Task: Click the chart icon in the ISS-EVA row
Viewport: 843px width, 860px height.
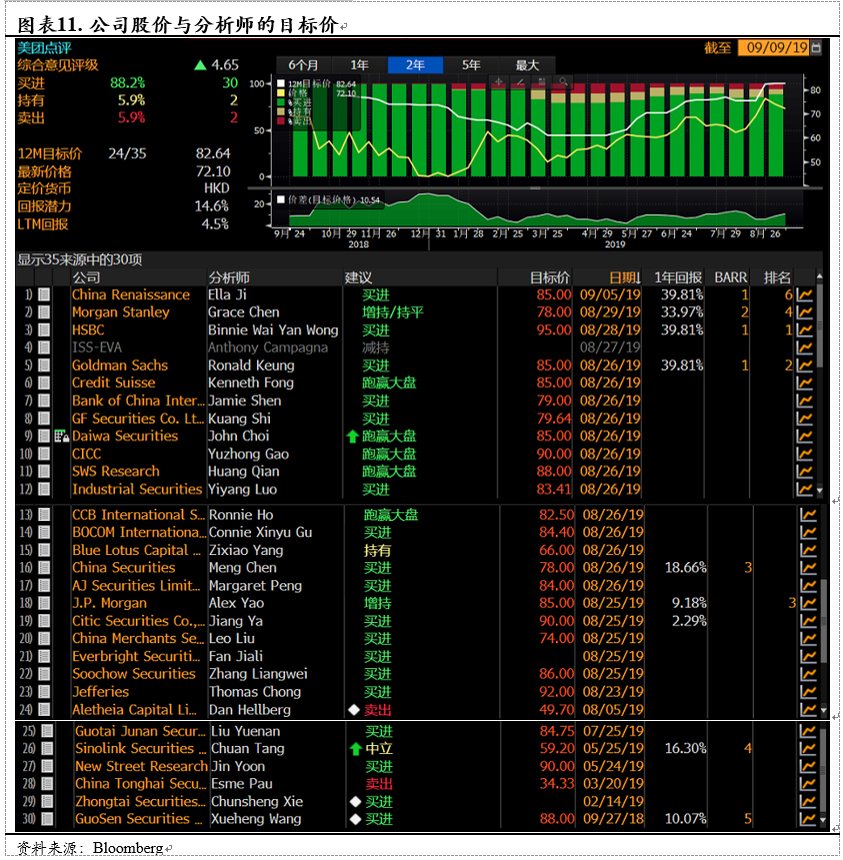Action: [x=805, y=348]
